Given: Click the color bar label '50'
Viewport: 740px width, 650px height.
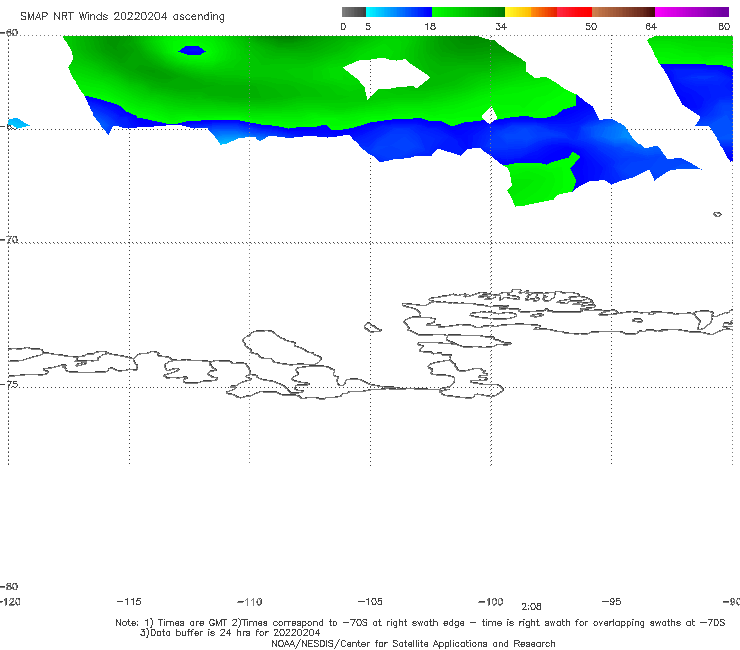Looking at the screenshot, I should pyautogui.click(x=591, y=26).
